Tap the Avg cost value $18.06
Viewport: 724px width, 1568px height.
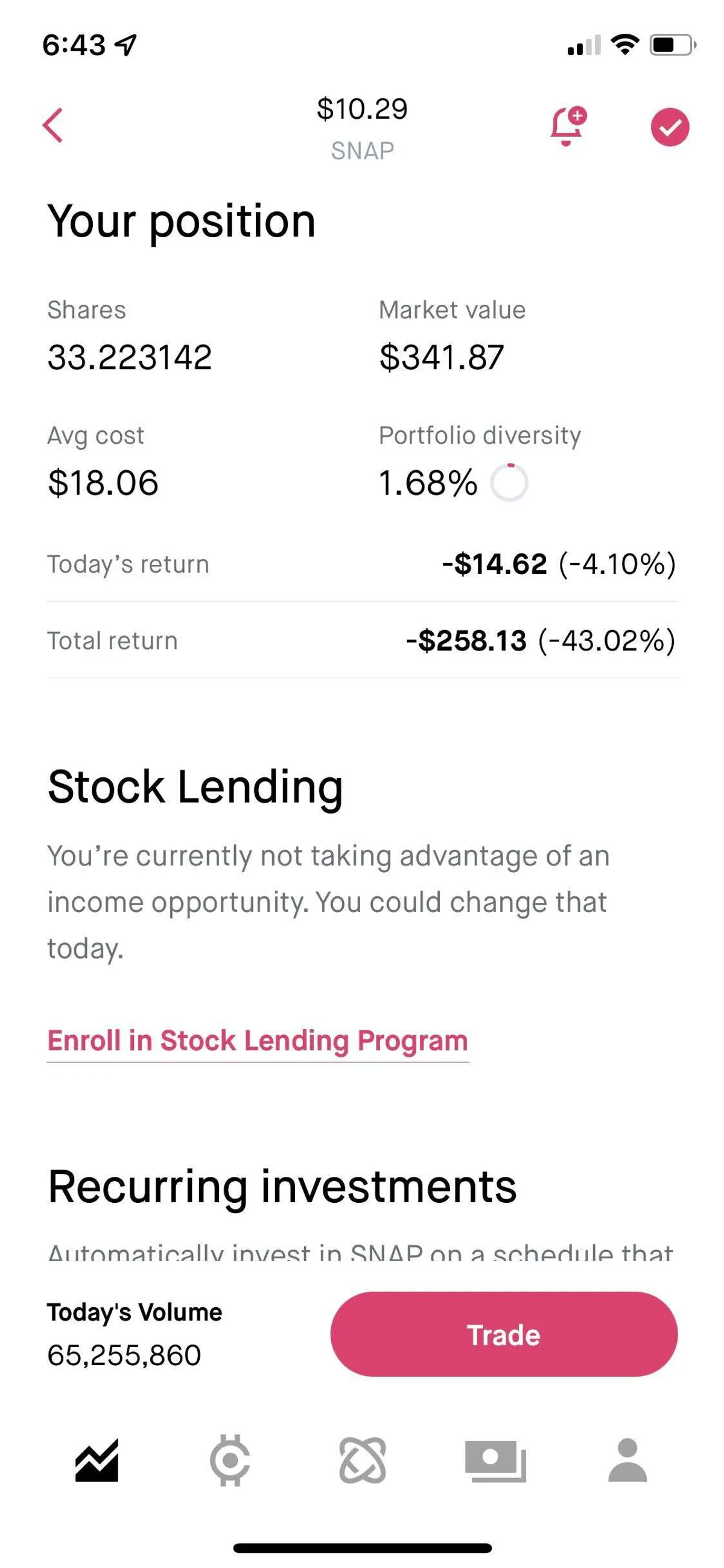pos(103,483)
